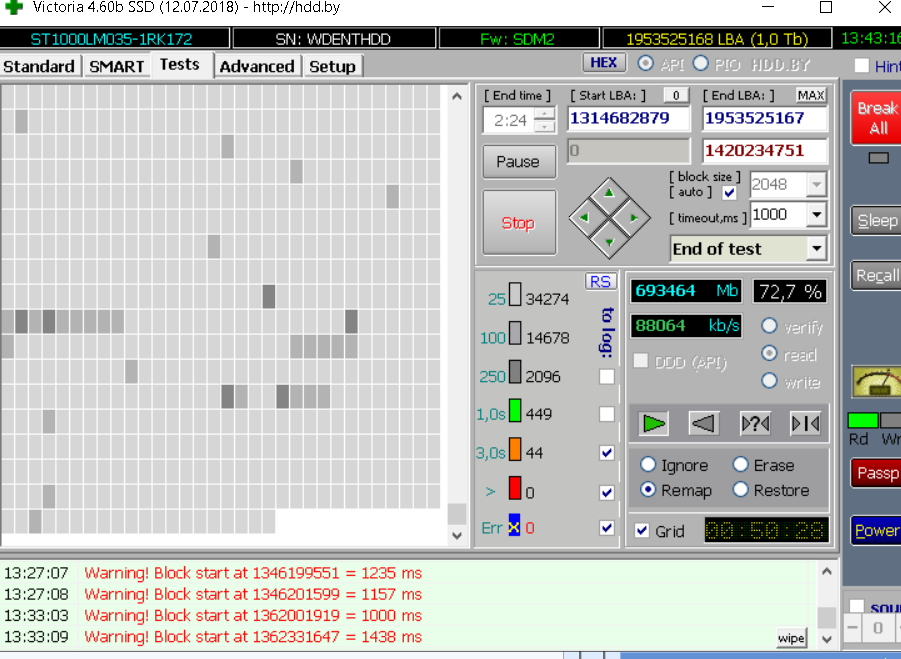Click the 25 ms light block icon
The image size is (901, 659).
515,294
